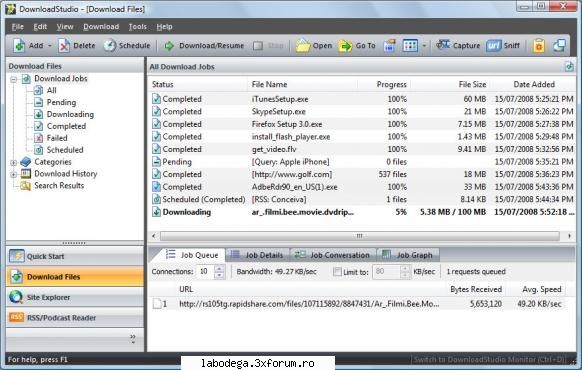Click the Add download toolbar icon
This screenshot has width=582, height=370.
coord(19,46)
